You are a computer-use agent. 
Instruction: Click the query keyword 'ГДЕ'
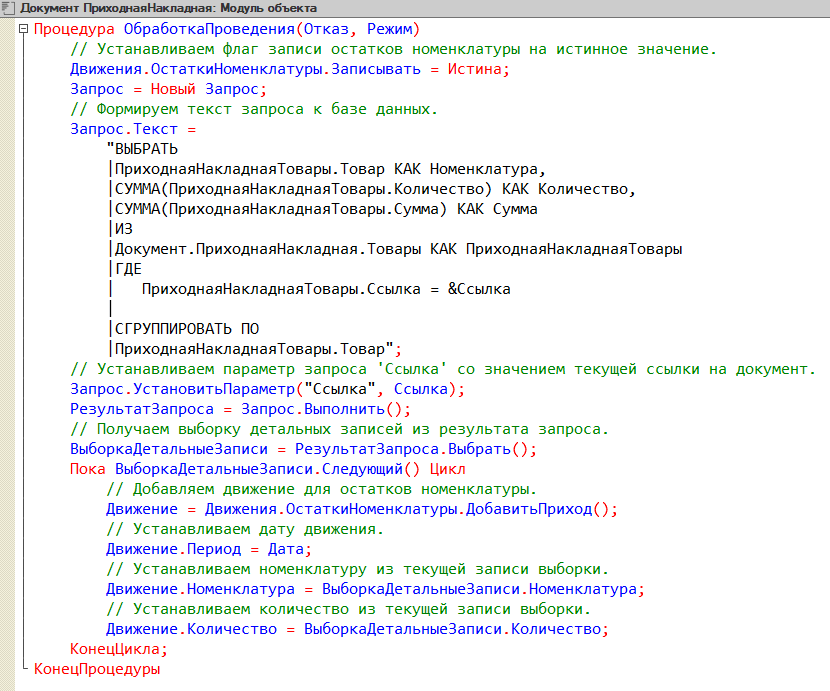tap(128, 269)
